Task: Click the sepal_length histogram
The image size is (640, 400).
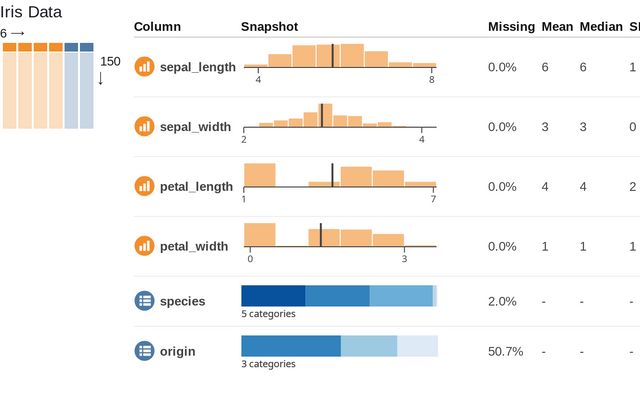Action: click(x=340, y=57)
